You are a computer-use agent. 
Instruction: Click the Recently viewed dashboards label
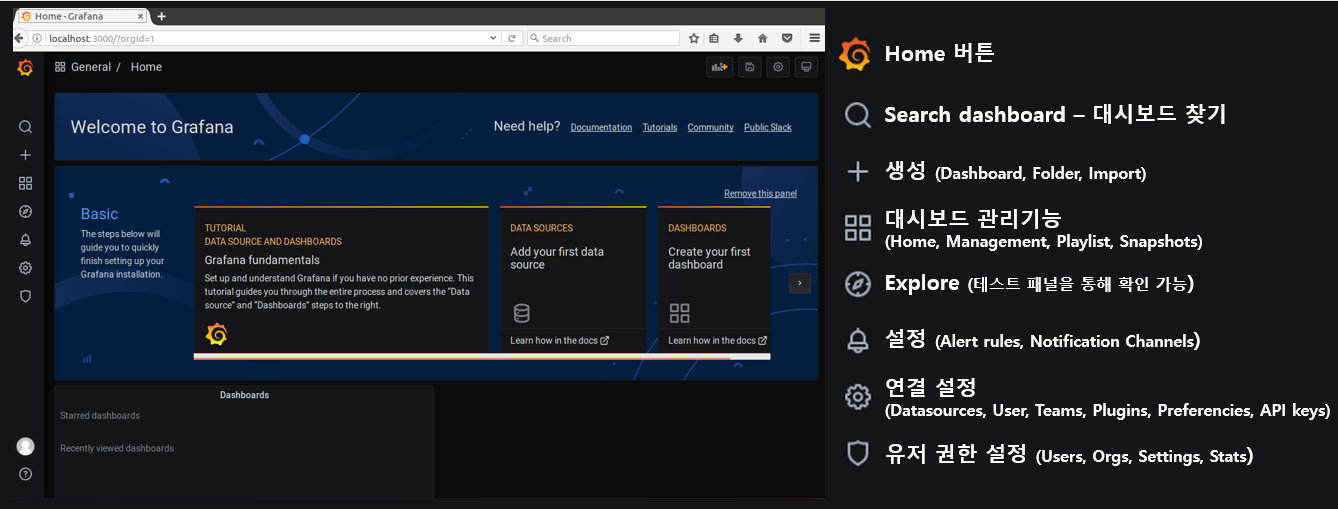click(117, 449)
